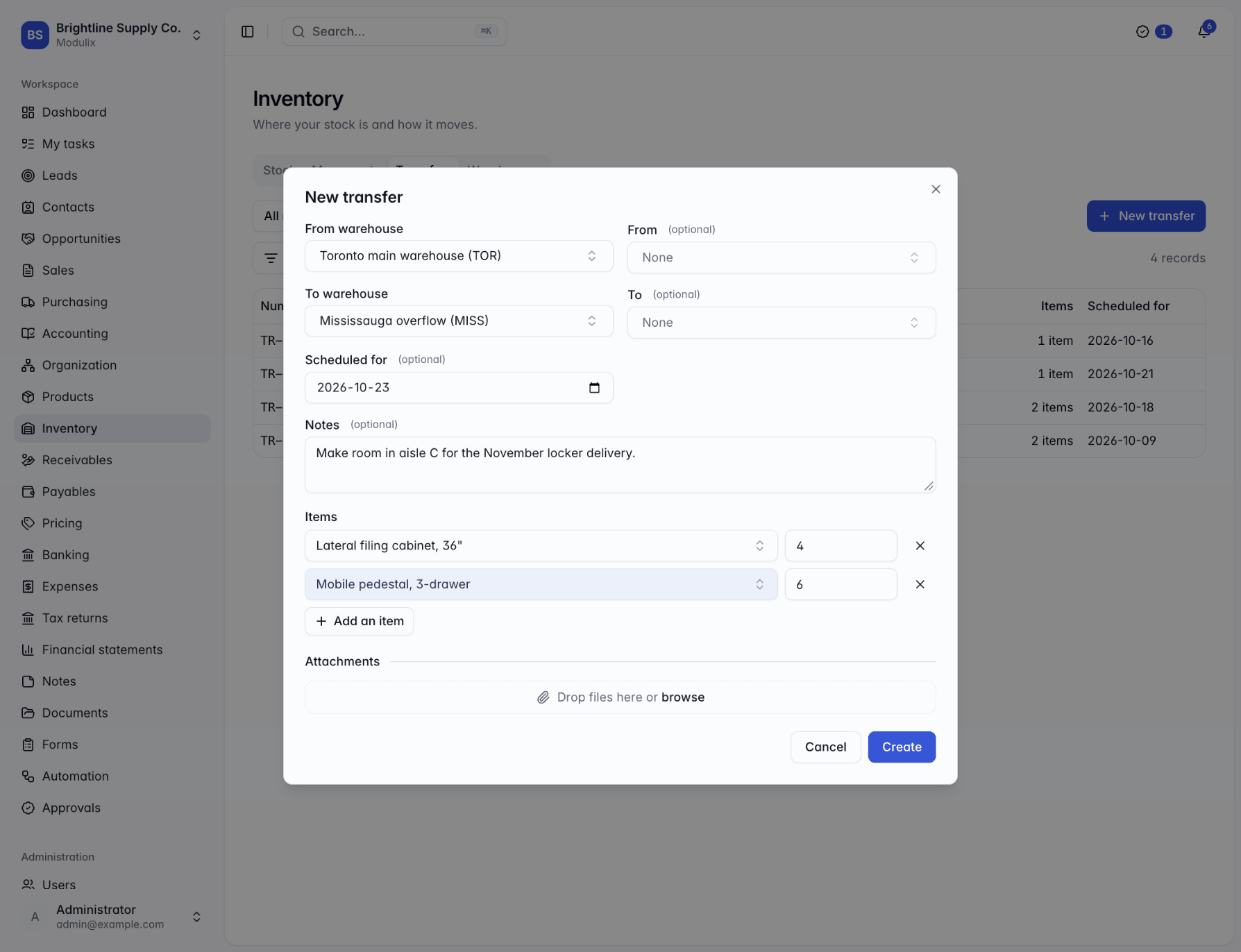This screenshot has height=952, width=1241.
Task: Open the calendar picker in Scheduled for
Action: (x=594, y=388)
